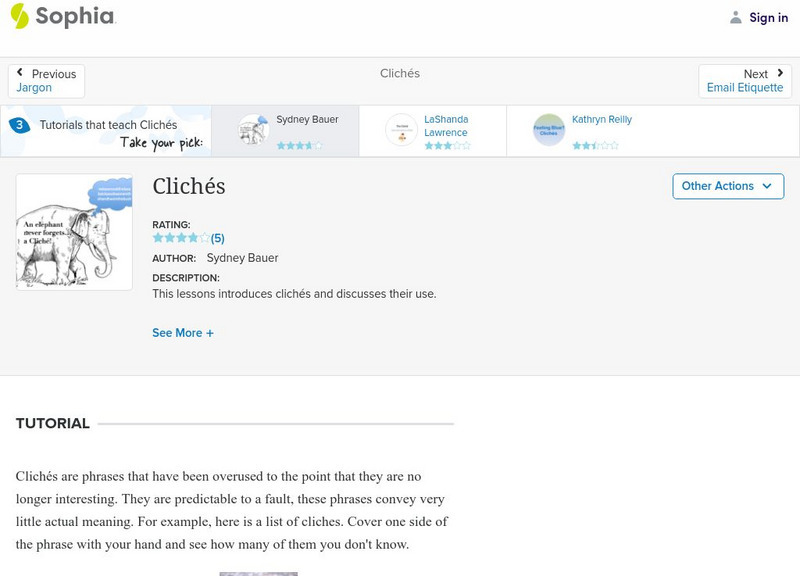This screenshot has height=576, width=800.
Task: Click the Other Actions chevron arrow
Action: click(x=767, y=186)
